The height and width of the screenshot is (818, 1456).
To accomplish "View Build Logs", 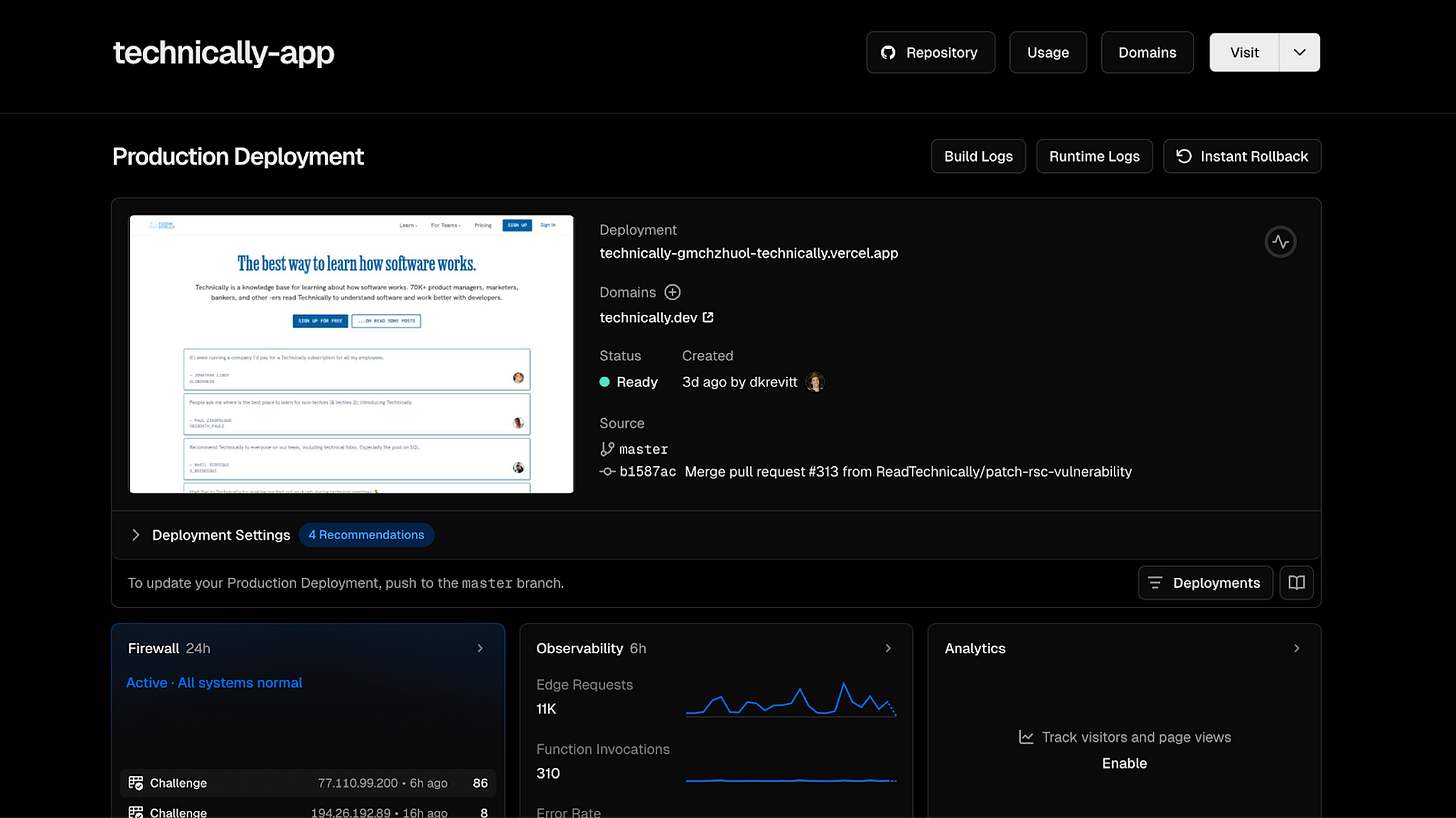I will tap(978, 156).
